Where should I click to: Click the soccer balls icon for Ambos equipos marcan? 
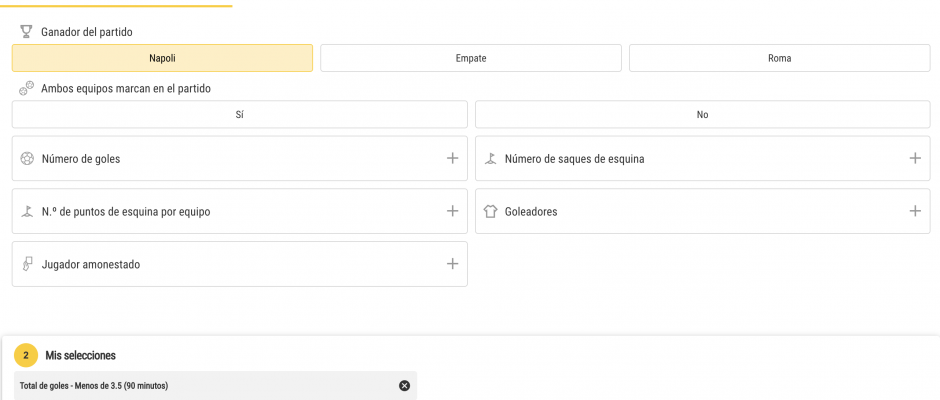click(26, 89)
